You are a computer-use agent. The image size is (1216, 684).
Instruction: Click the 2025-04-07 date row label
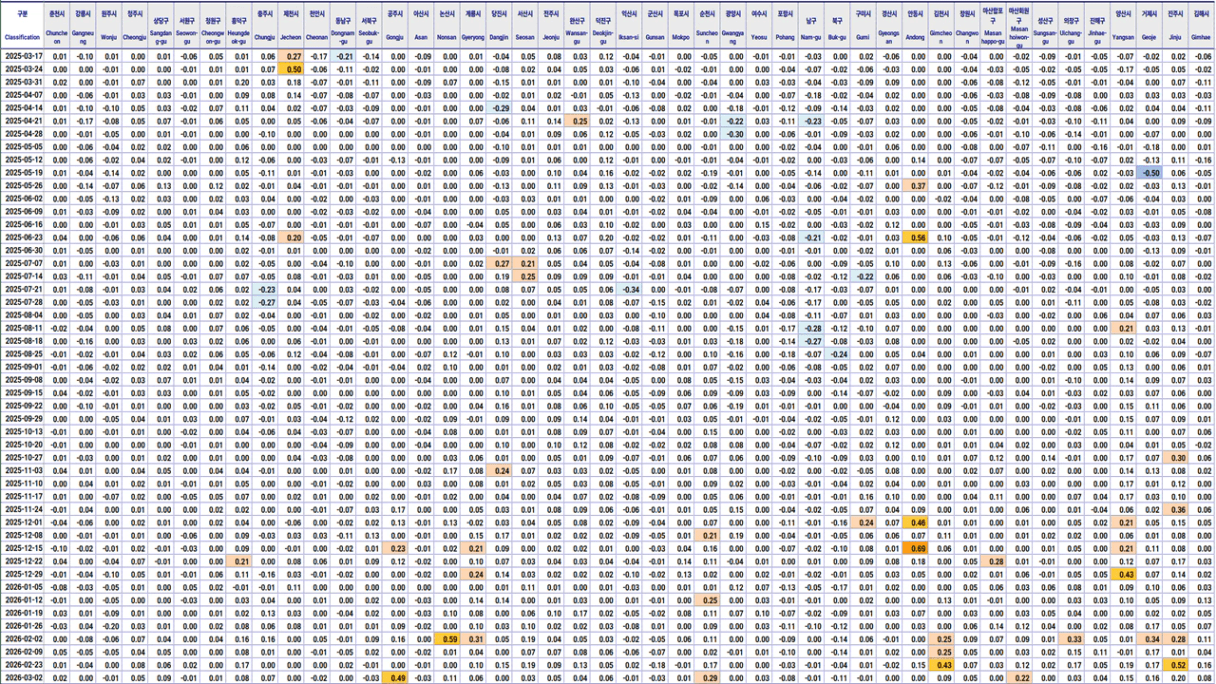point(23,95)
